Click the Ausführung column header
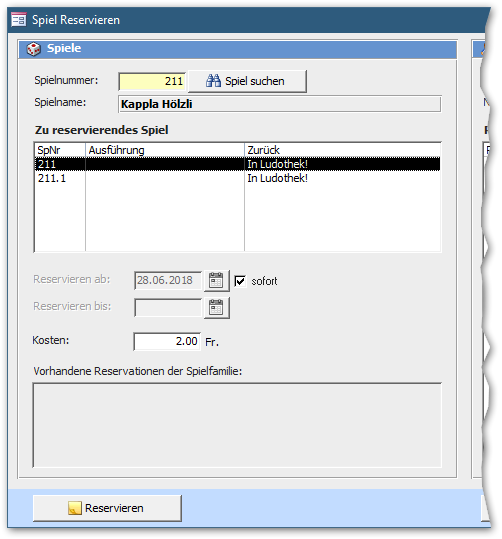The image size is (502, 539). click(x=165, y=150)
